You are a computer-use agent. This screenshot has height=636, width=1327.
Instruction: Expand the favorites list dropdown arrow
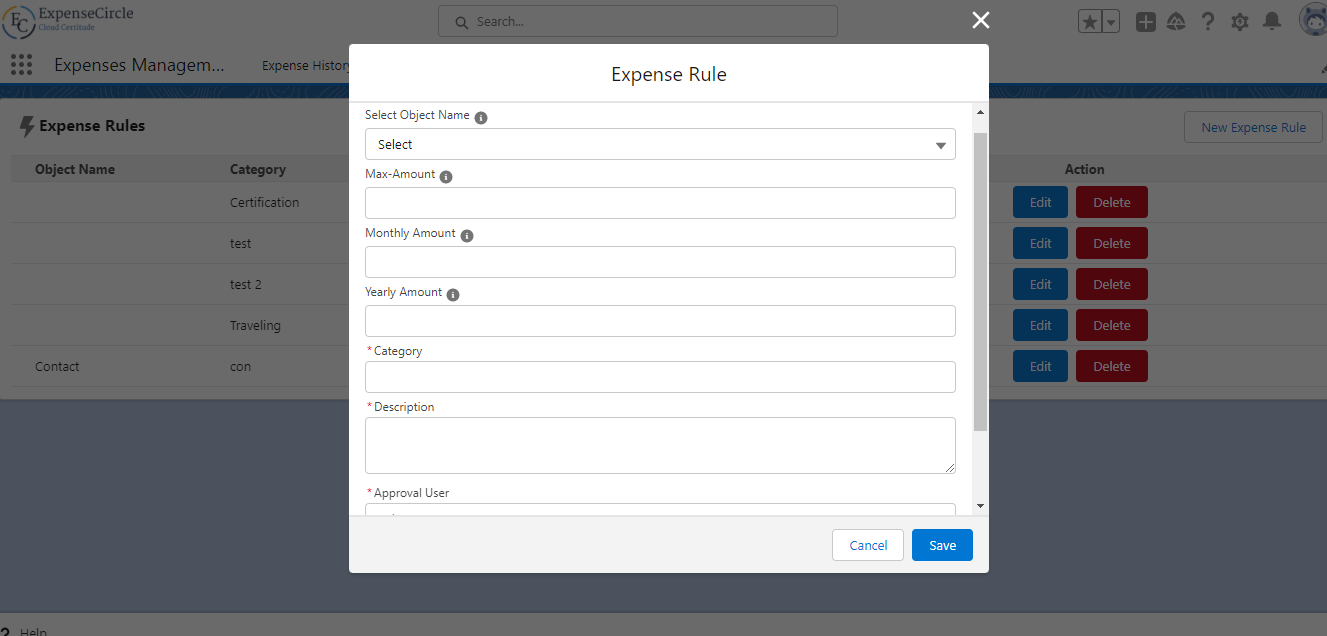[x=1111, y=21]
